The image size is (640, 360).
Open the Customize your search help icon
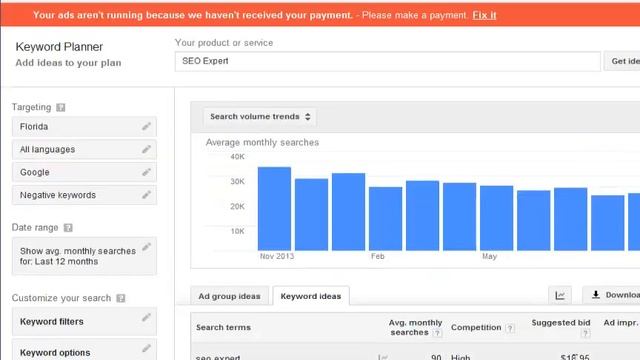click(x=121, y=298)
